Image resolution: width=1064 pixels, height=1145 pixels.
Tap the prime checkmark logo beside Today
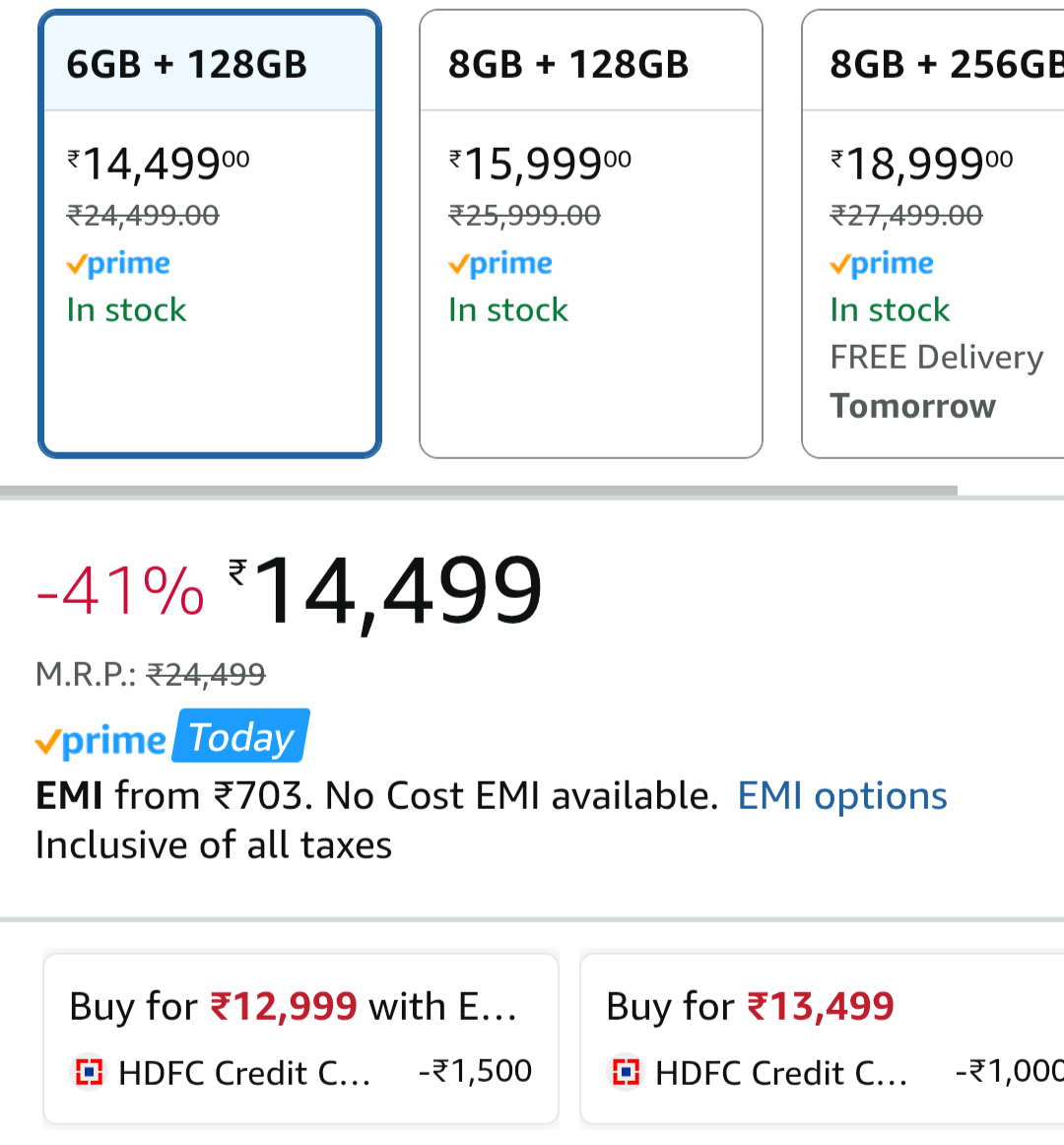[100, 741]
